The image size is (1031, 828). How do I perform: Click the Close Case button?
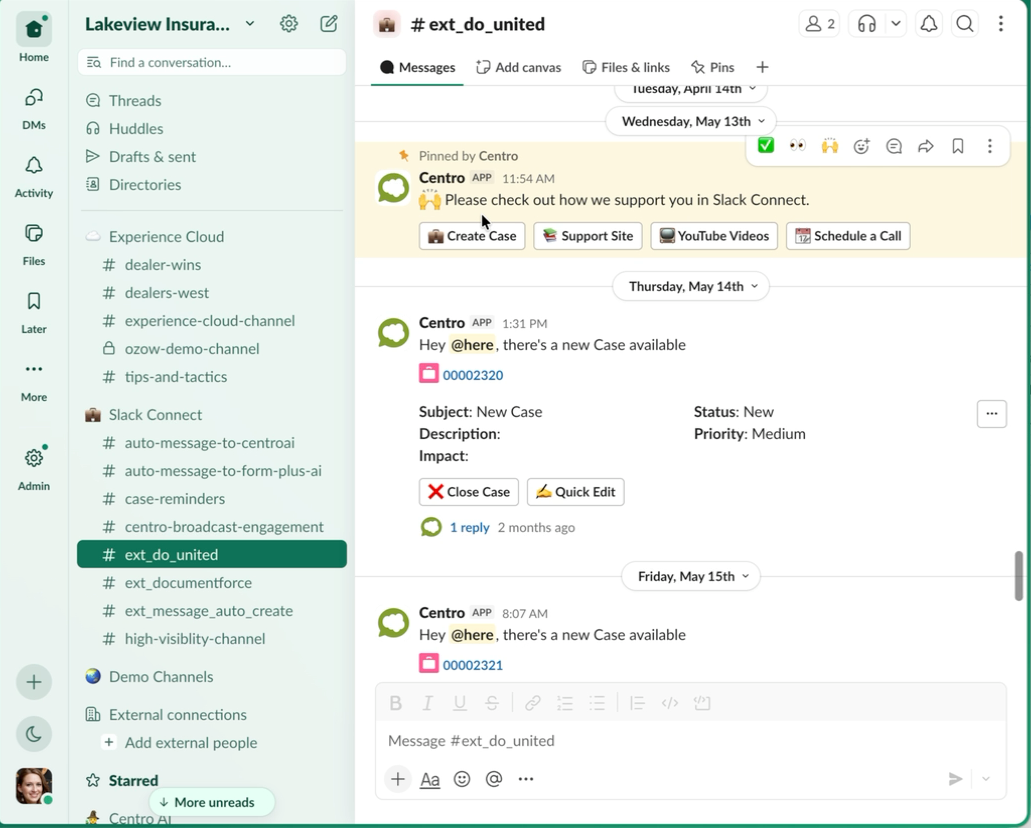[x=469, y=492]
